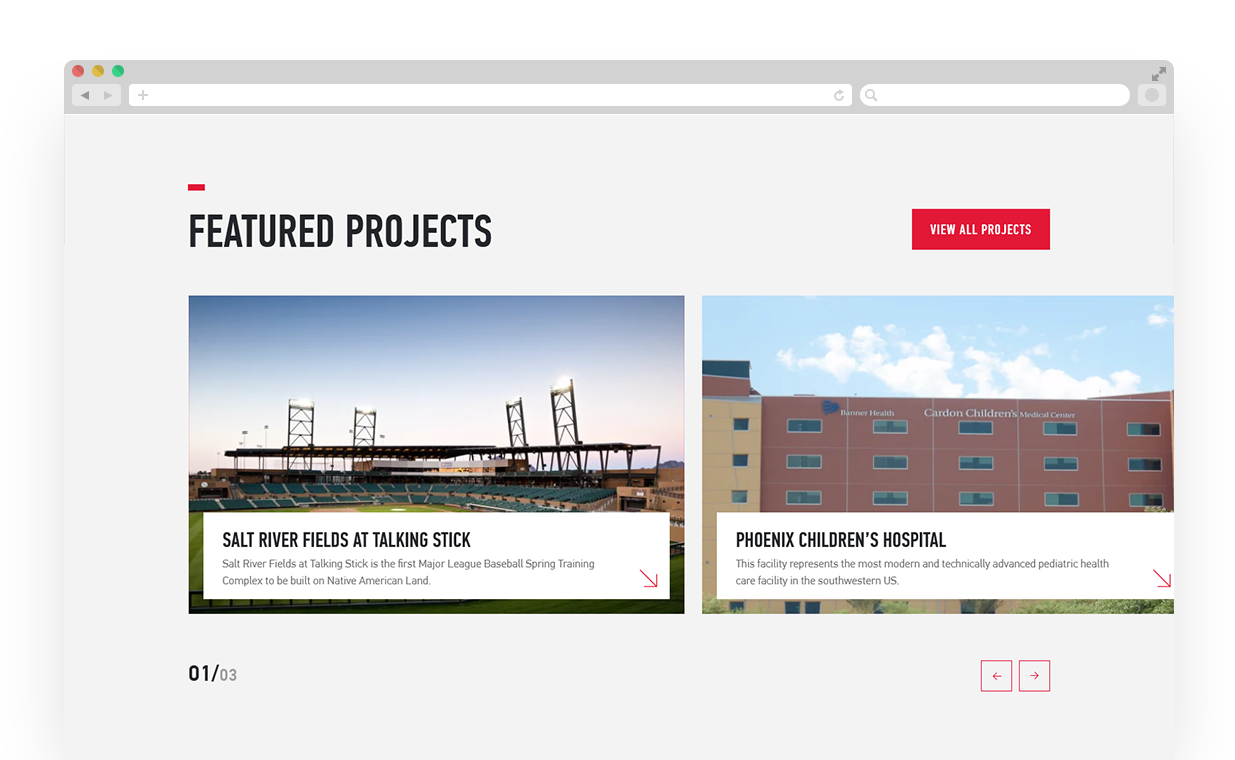Click the round button right of search
The height and width of the screenshot is (760, 1235).
[x=1151, y=95]
